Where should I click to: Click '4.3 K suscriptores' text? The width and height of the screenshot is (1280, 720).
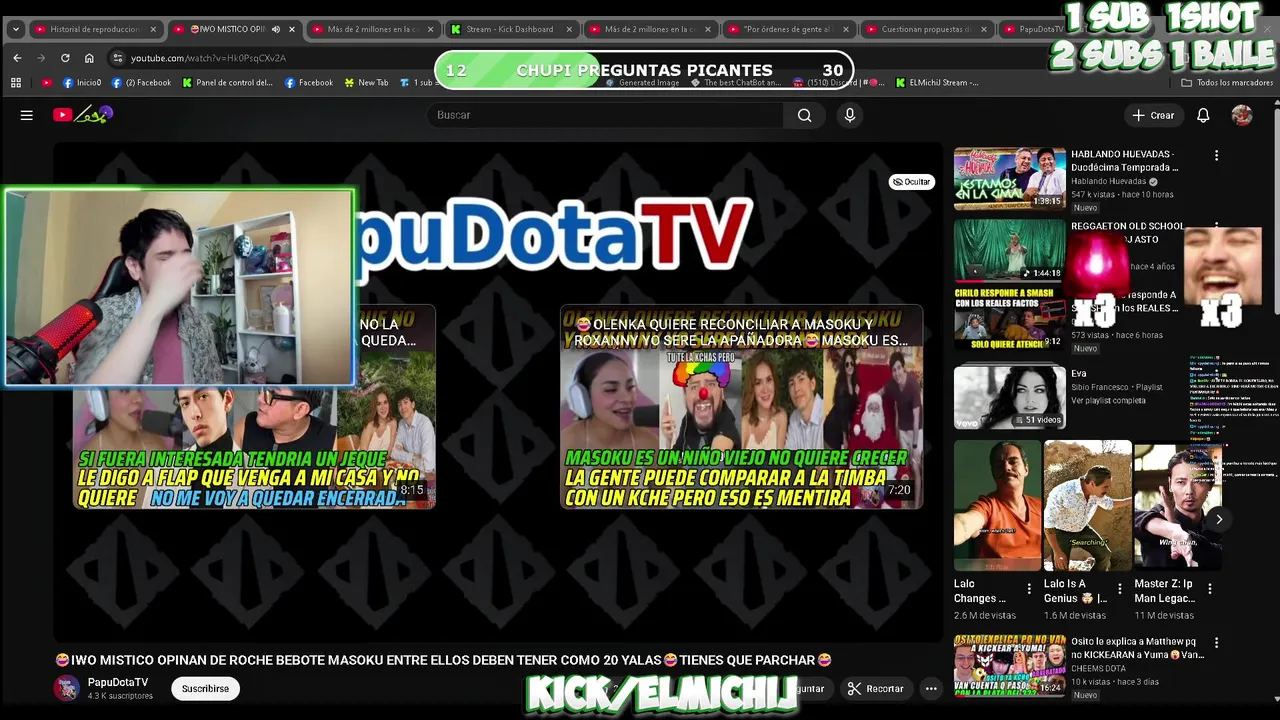[x=120, y=696]
